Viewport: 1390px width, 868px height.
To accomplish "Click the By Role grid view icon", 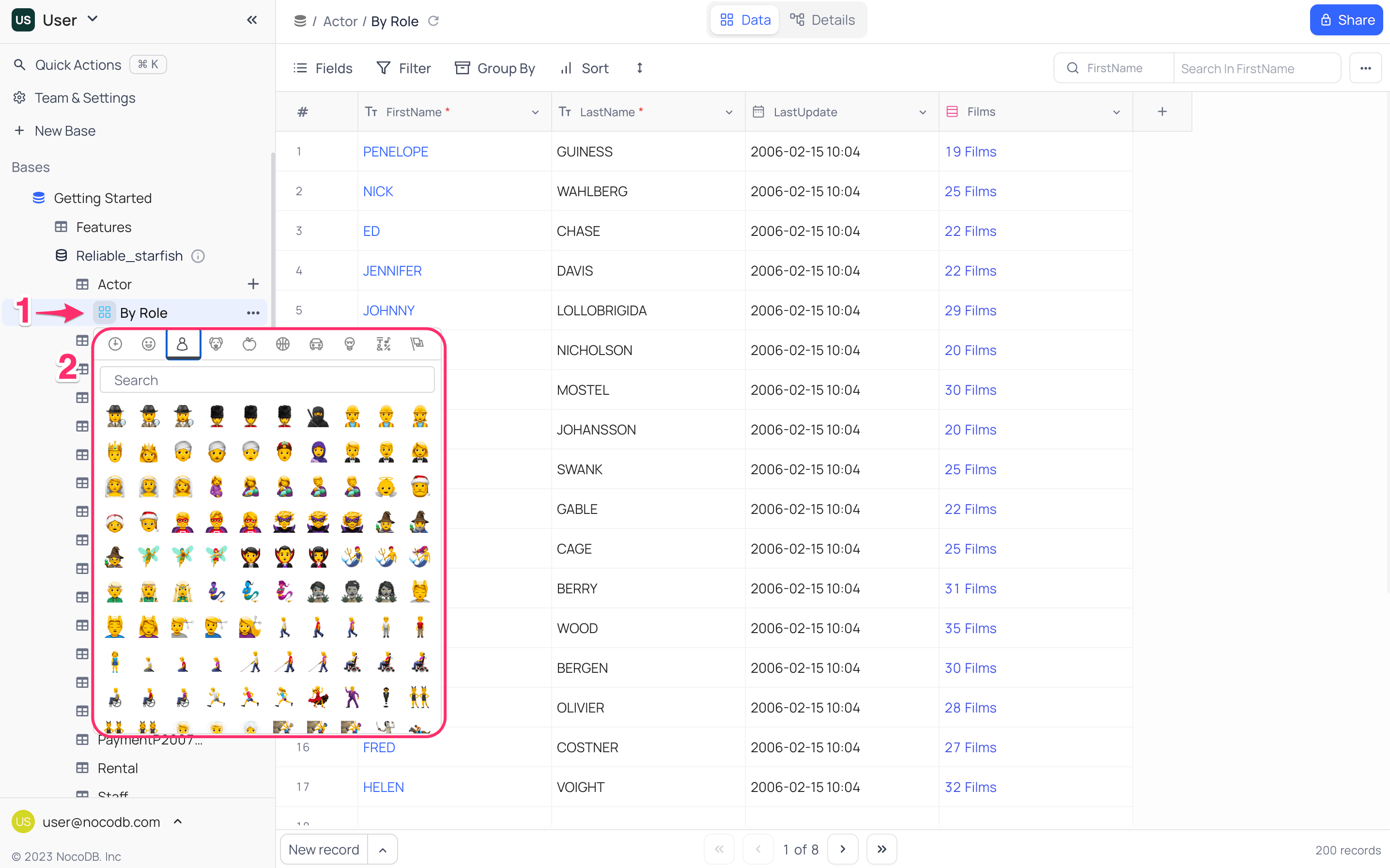I will 105,313.
